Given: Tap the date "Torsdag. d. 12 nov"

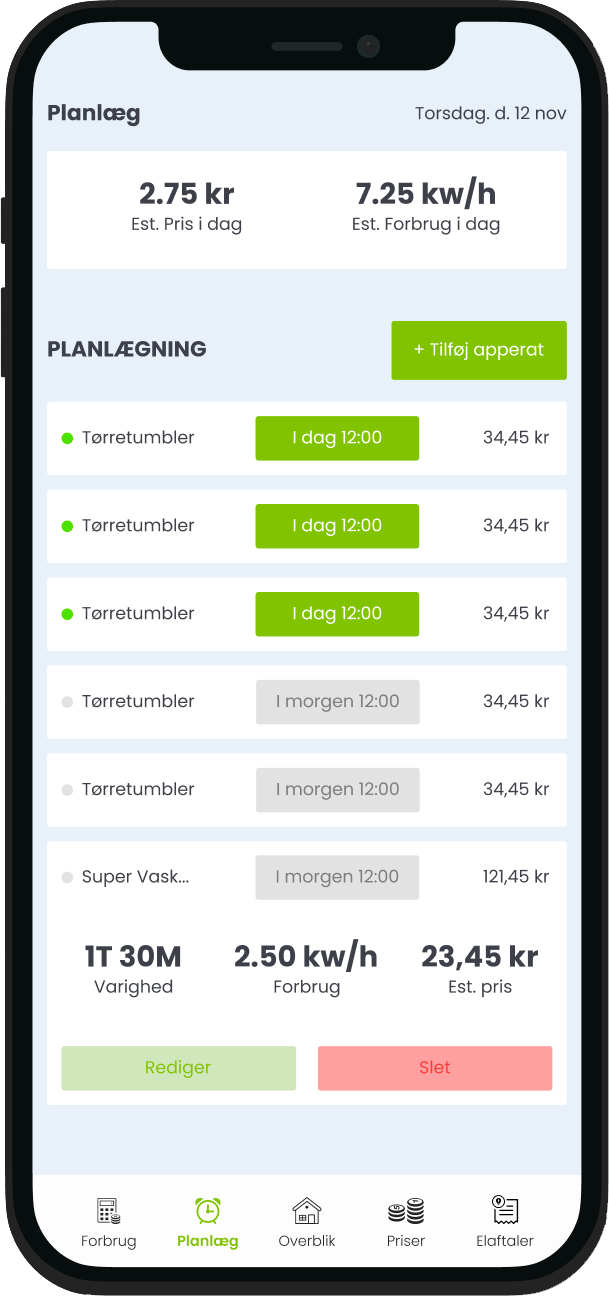Looking at the screenshot, I should (x=490, y=114).
